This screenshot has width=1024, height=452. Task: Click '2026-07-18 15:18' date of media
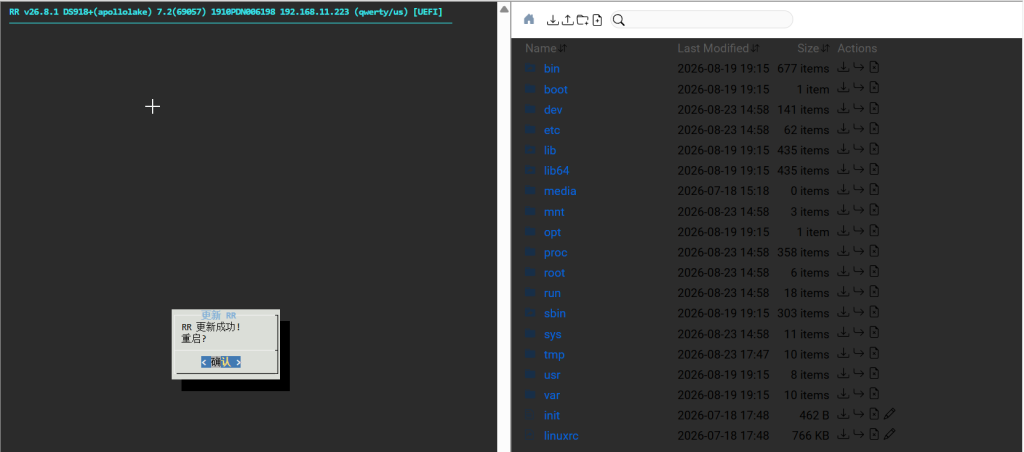tap(723, 191)
